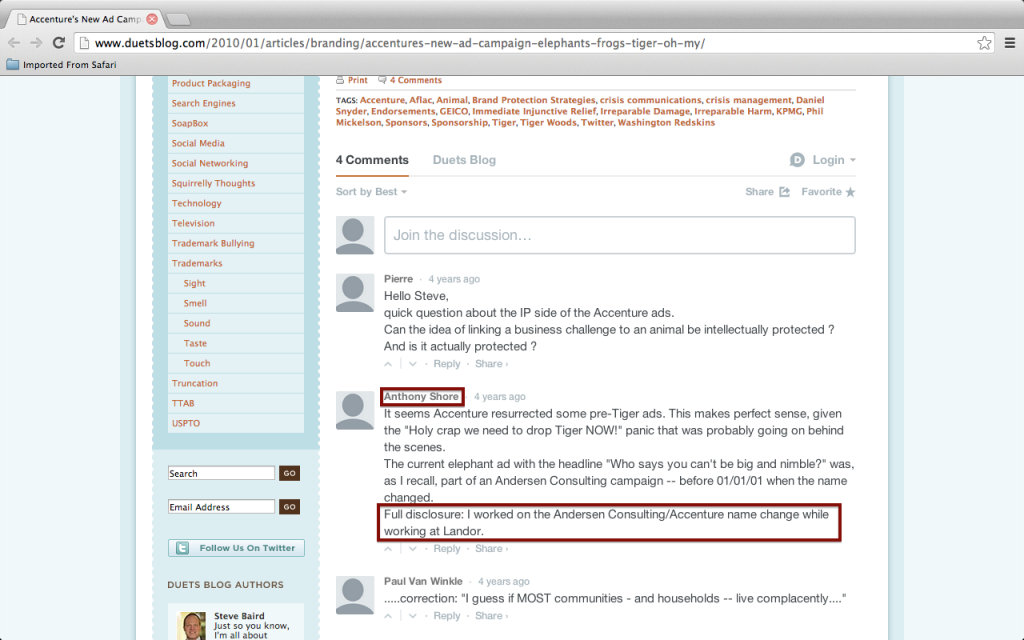
Task: Upvote Paul Van Winkle's comment
Action: pos(389,616)
